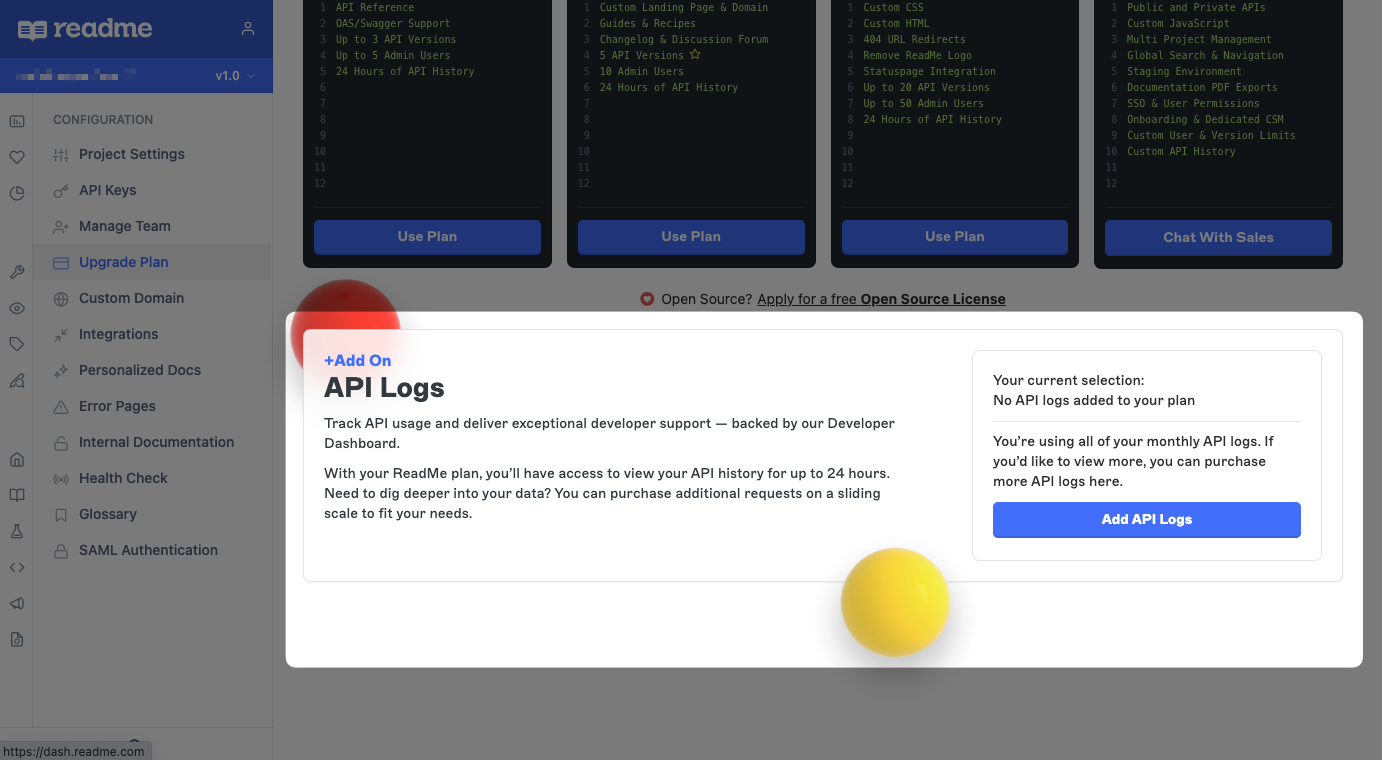Click the 'API Logs' heading
1382x760 pixels.
(384, 388)
